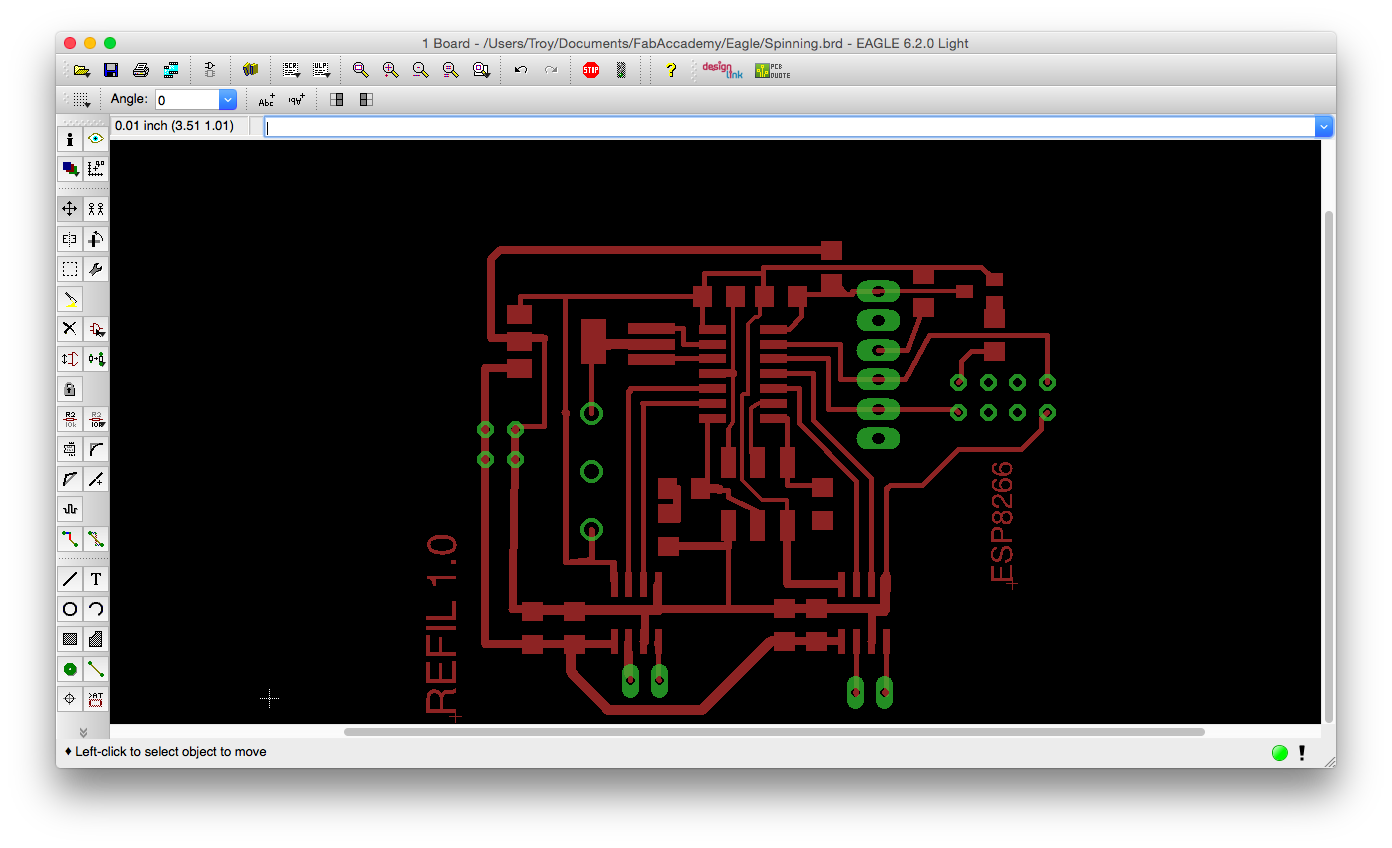1392x848 pixels.
Task: Open the PCB Quote button
Action: (x=772, y=70)
